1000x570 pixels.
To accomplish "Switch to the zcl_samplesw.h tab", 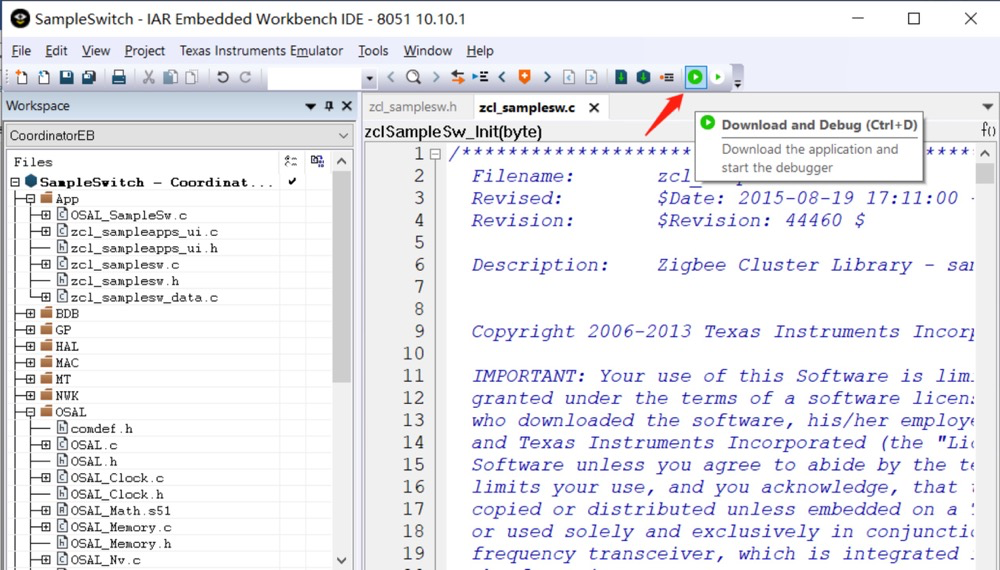I will pos(413,107).
